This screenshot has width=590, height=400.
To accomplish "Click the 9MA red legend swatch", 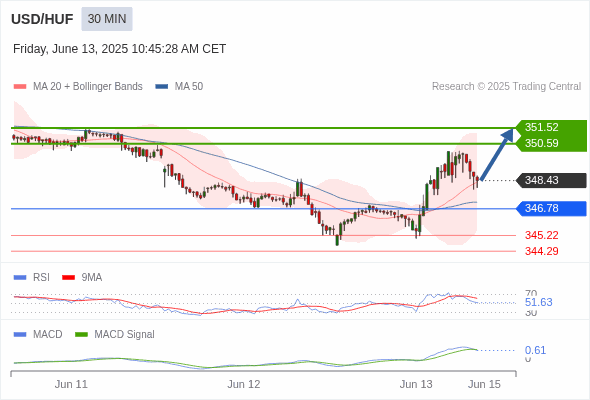I will click(68, 278).
